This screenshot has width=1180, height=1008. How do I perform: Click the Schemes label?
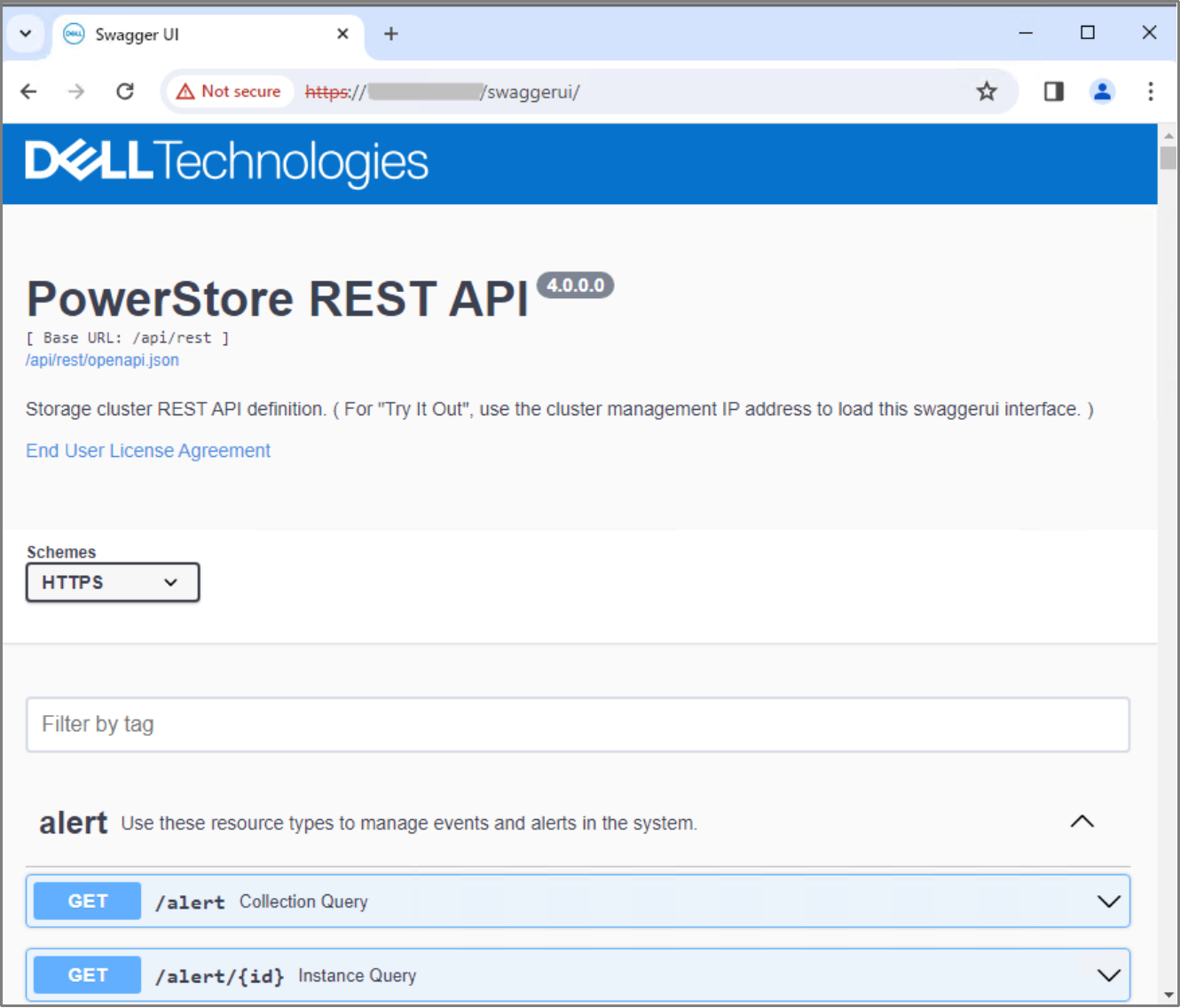coord(61,552)
